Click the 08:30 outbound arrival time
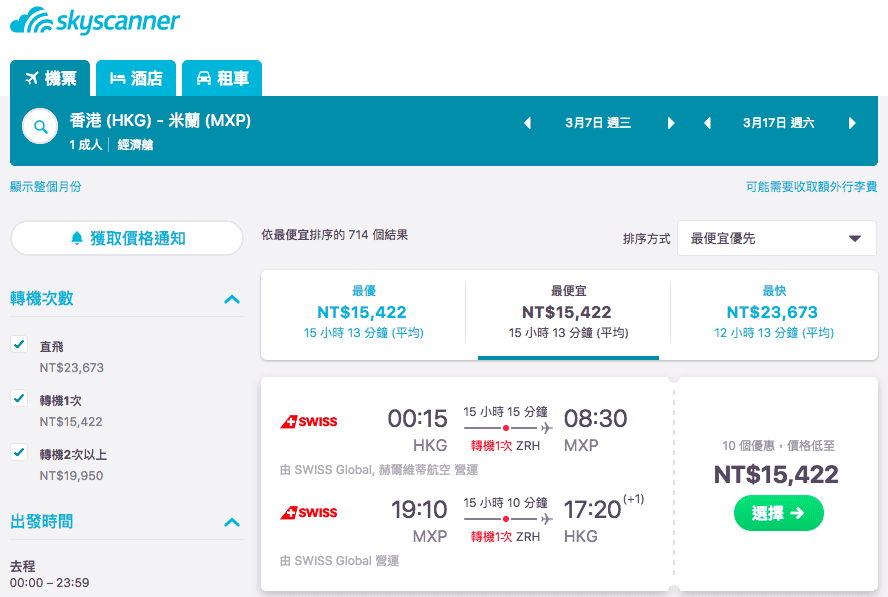 595,419
